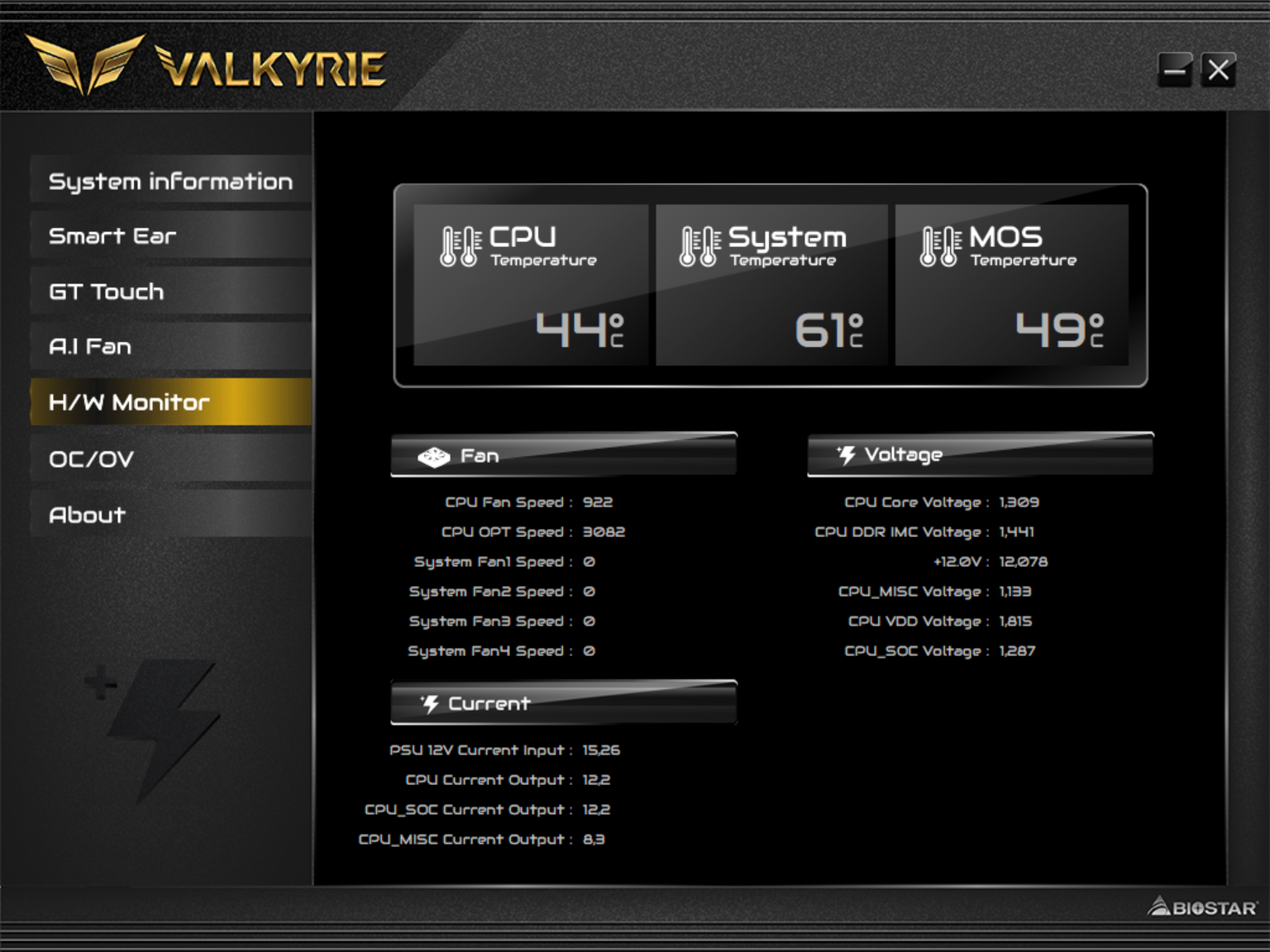Click the PSU 12V Current Input value 15.26
The image size is (1270, 952).
601,750
